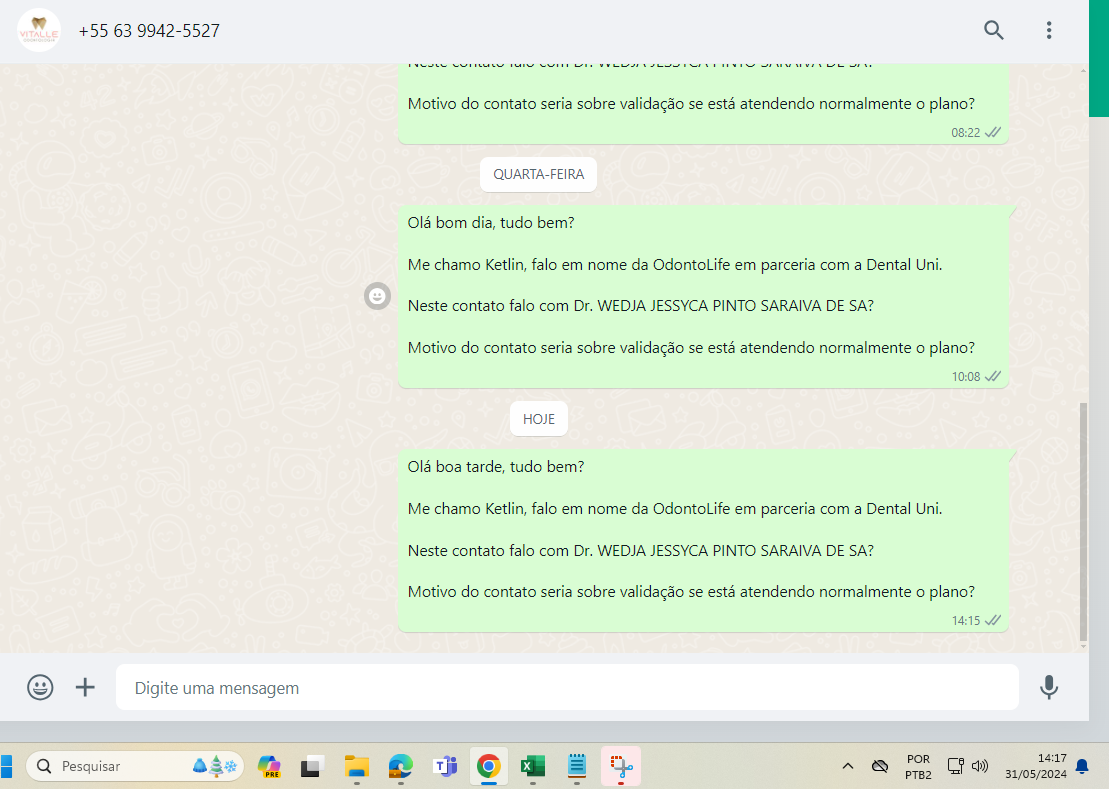The image size is (1109, 789).
Task: Click the cloud sync off tray icon
Action: 880,766
